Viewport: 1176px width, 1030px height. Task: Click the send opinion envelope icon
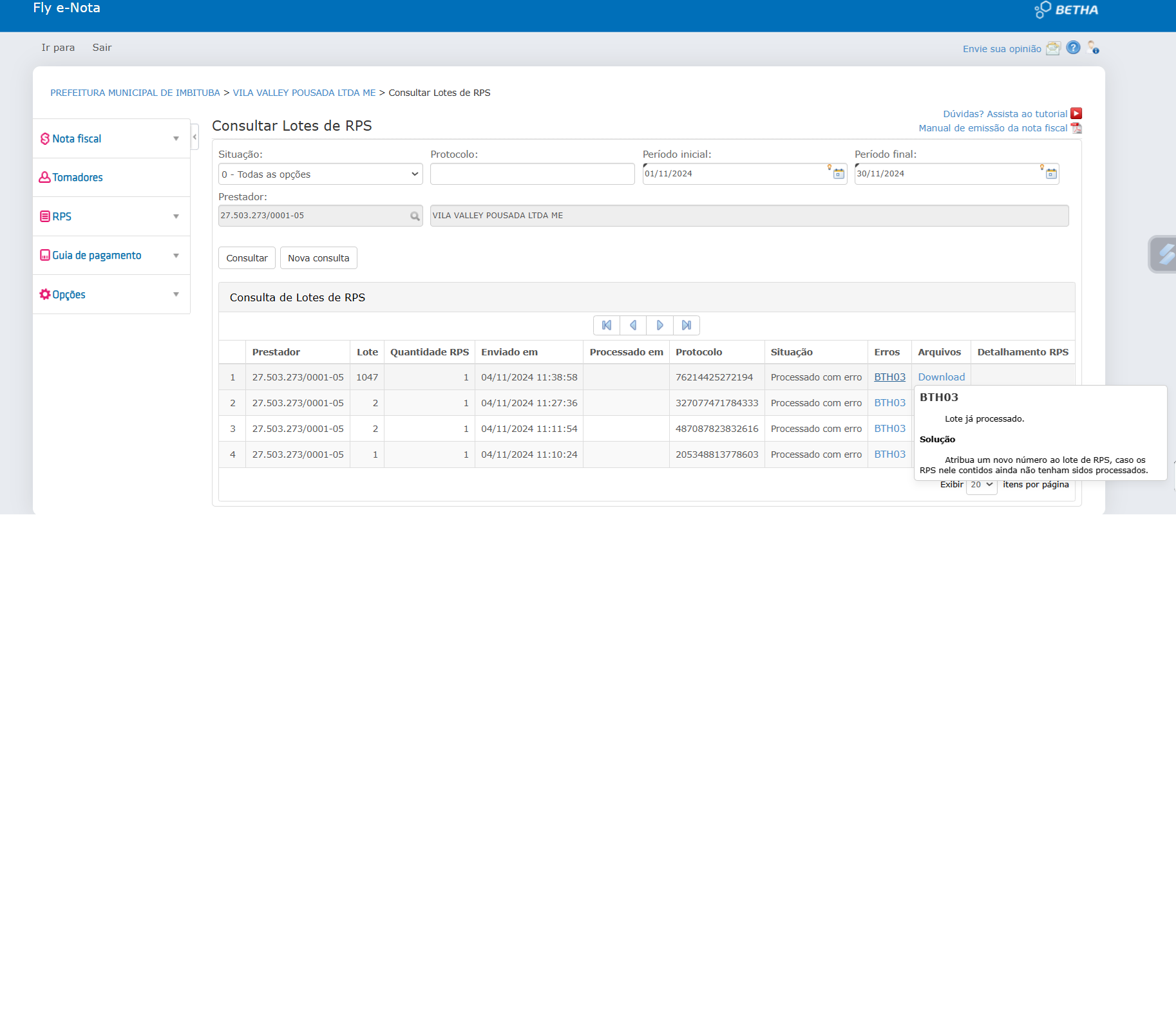coord(1053,48)
